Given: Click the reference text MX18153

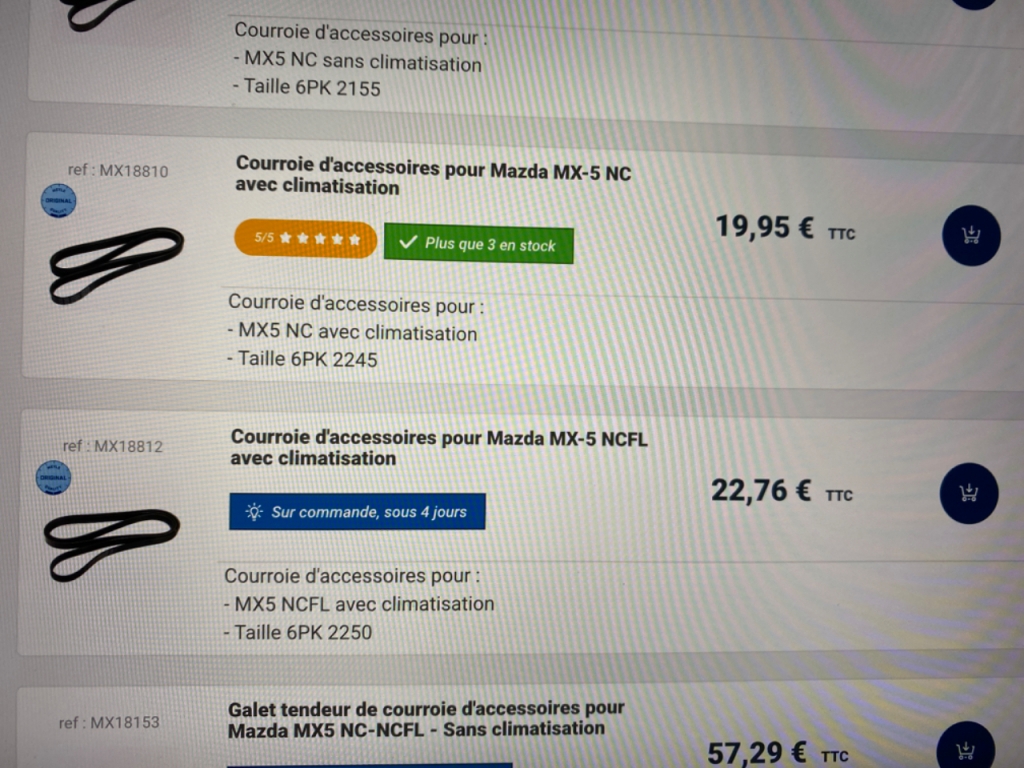Looking at the screenshot, I should [109, 722].
